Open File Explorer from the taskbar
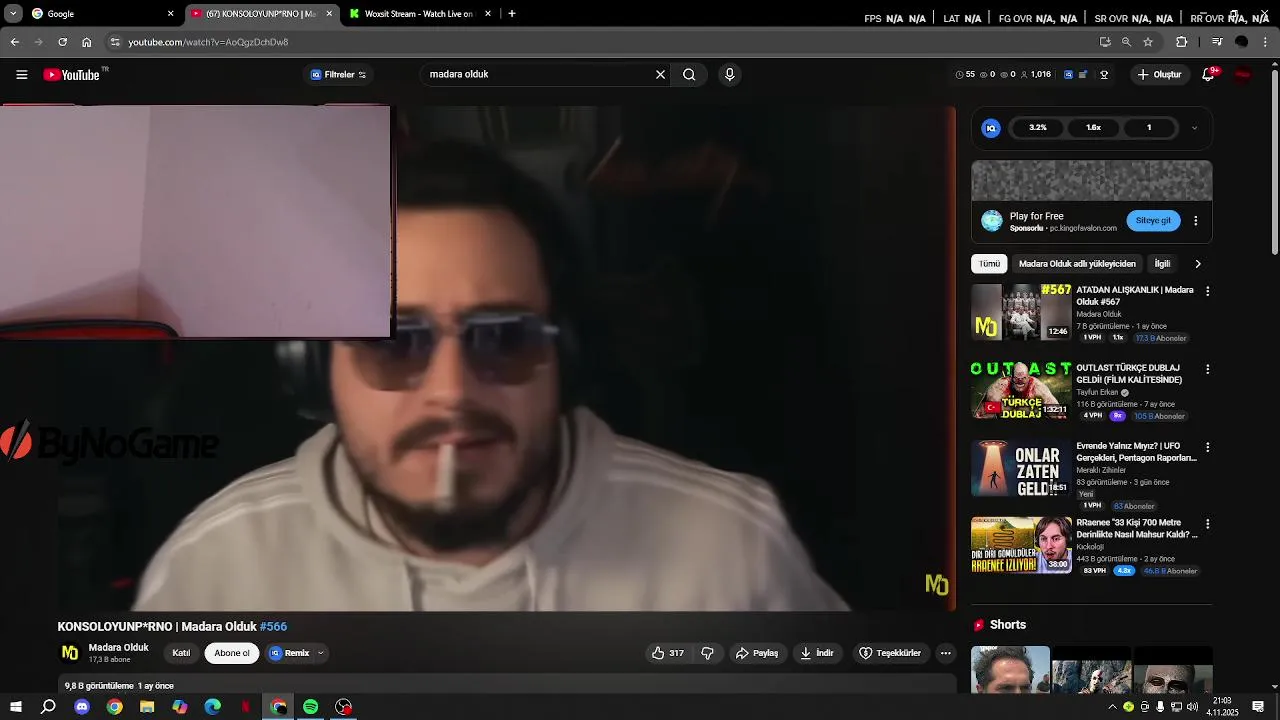 click(x=147, y=707)
